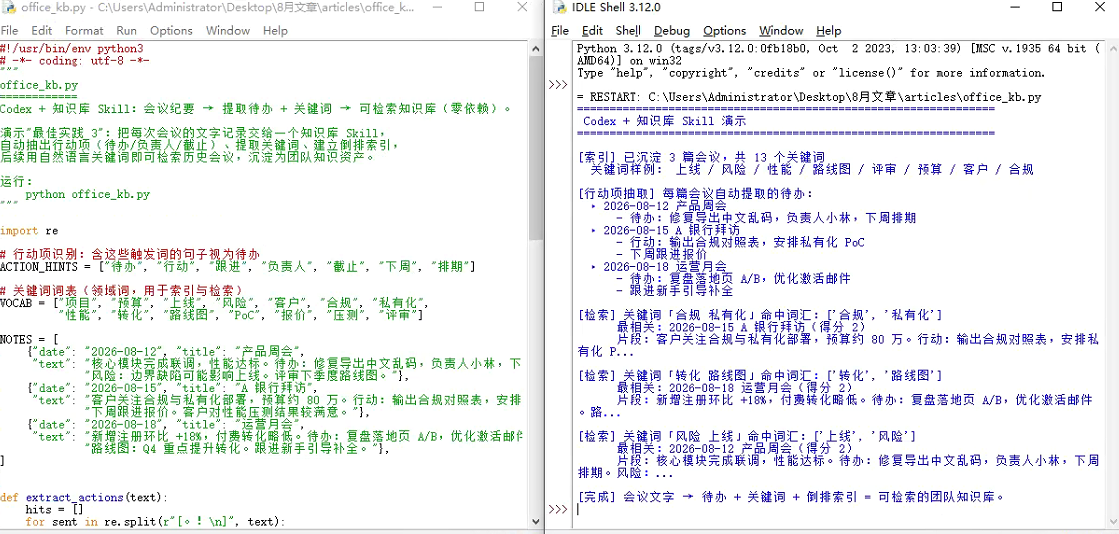Click the editor scrollbar up arrow

pyautogui.click(x=535, y=48)
